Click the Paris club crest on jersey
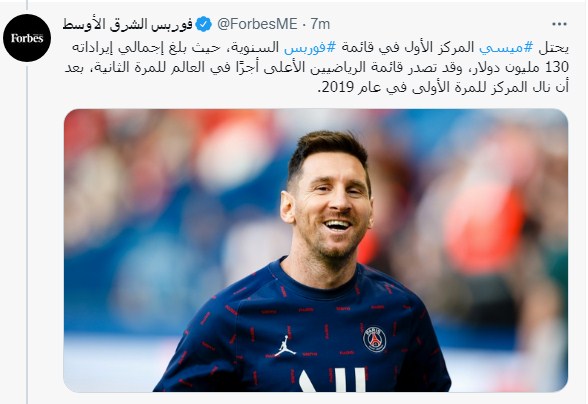 374,339
